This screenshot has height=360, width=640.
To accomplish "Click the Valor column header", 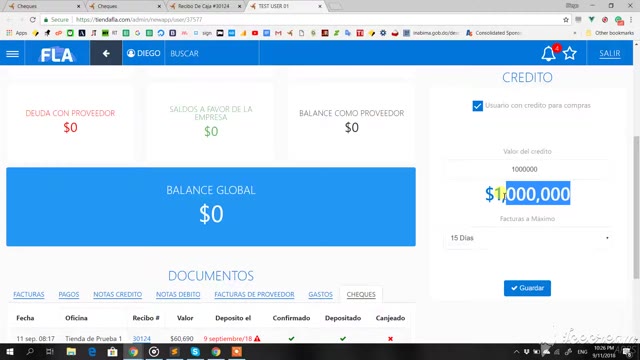I will [x=185, y=318].
